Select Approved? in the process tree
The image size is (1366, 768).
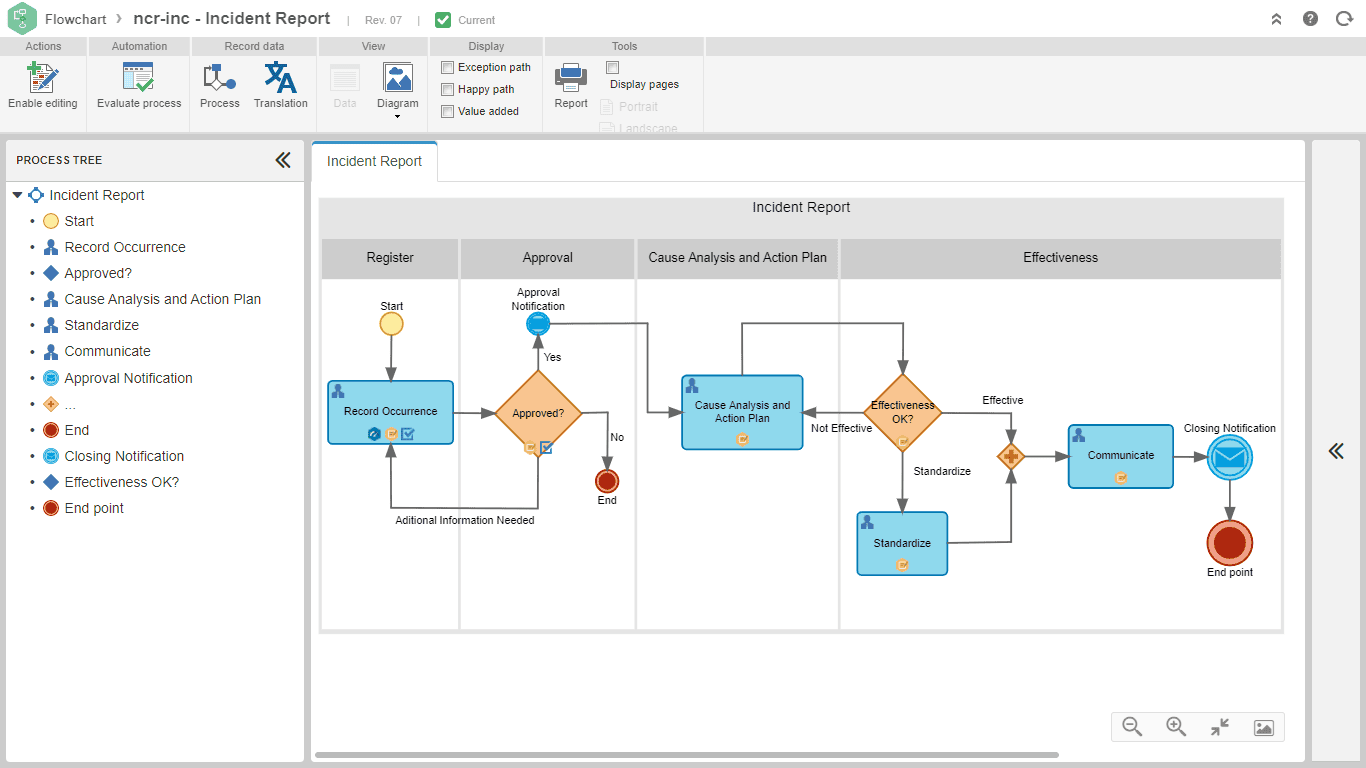pos(98,273)
